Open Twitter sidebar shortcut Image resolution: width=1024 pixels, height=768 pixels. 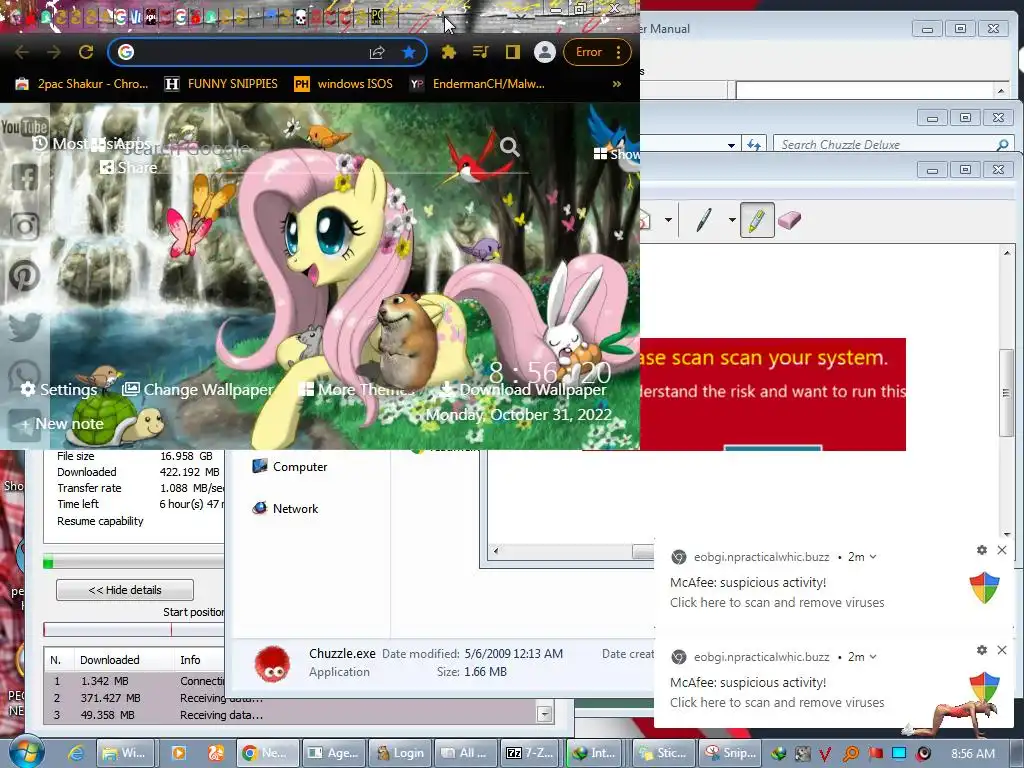pos(24,327)
